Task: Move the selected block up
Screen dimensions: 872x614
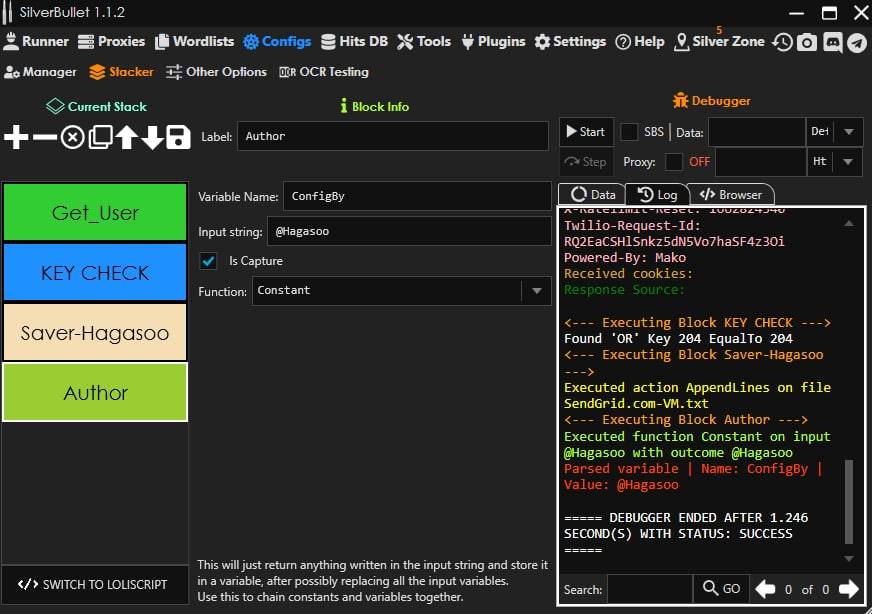Action: pyautogui.click(x=126, y=138)
